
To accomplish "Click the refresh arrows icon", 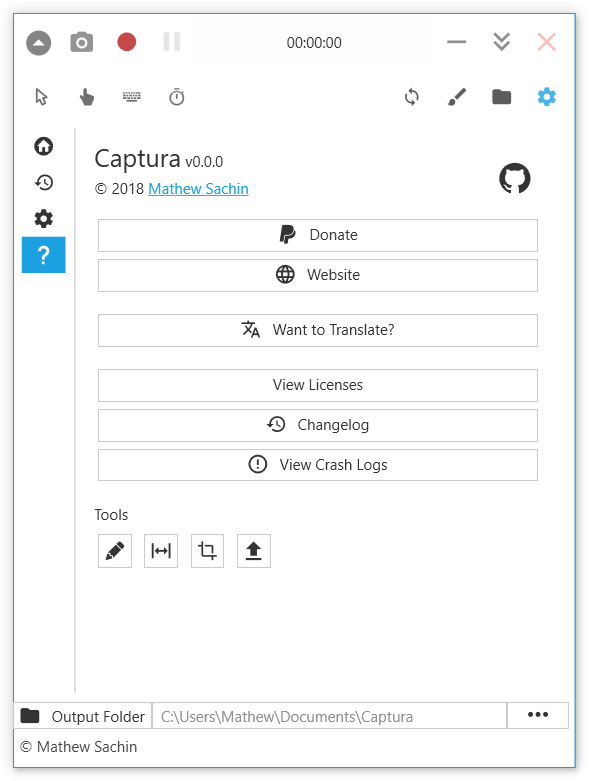I will click(x=412, y=97).
